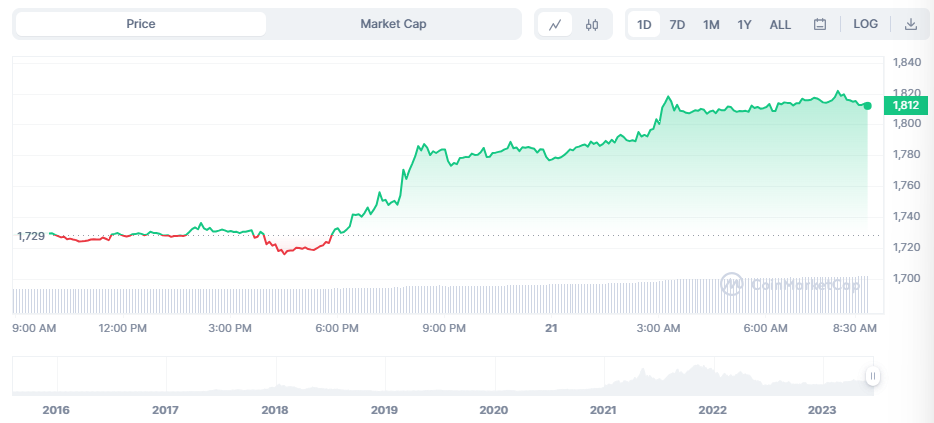Select the 7D time range
The image size is (934, 423).
(x=677, y=24)
